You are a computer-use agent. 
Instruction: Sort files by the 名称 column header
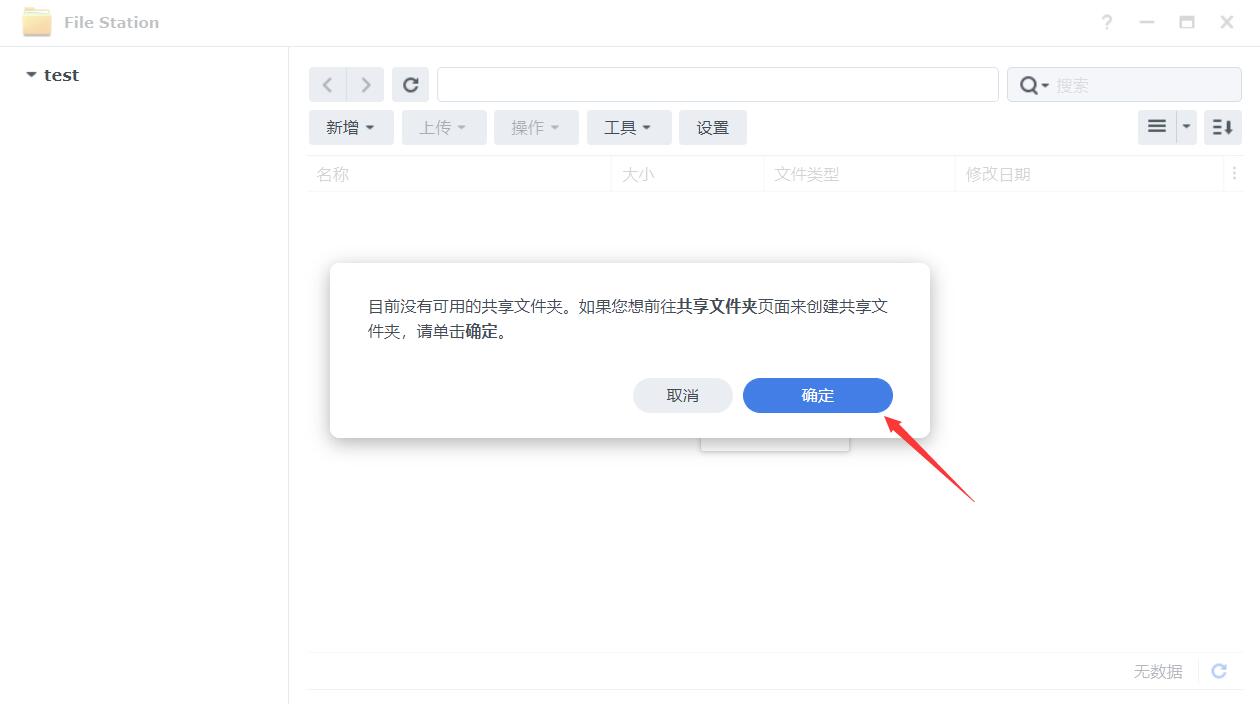pyautogui.click(x=333, y=173)
